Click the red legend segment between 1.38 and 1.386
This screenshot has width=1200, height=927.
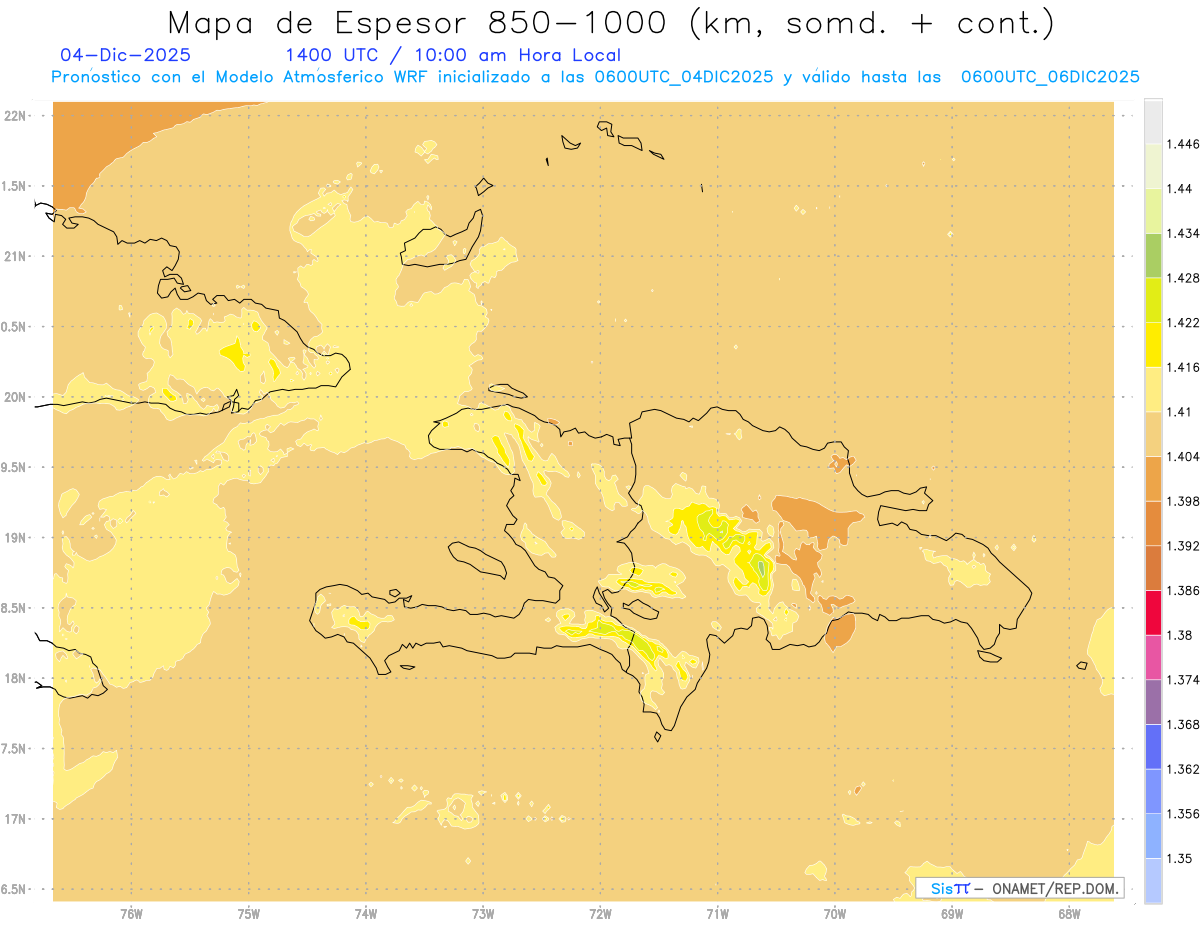click(x=1153, y=612)
